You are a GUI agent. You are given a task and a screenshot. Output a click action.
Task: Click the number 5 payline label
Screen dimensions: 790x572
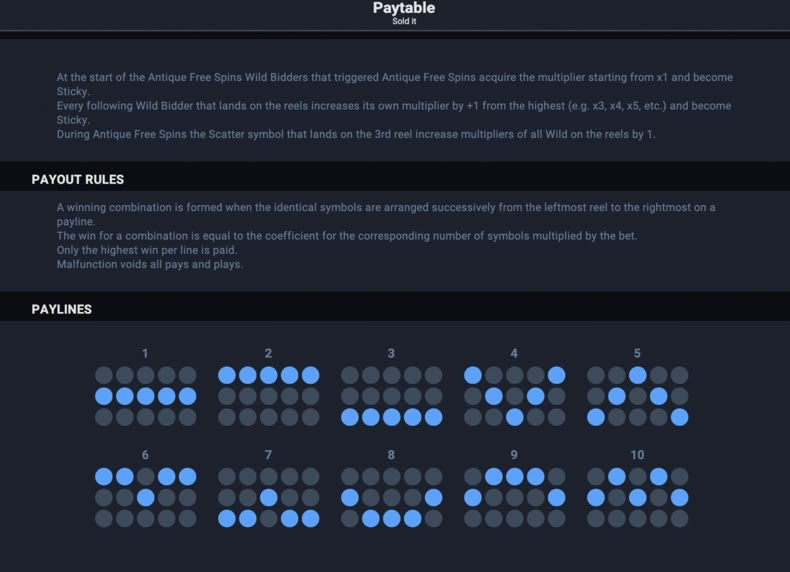point(637,353)
